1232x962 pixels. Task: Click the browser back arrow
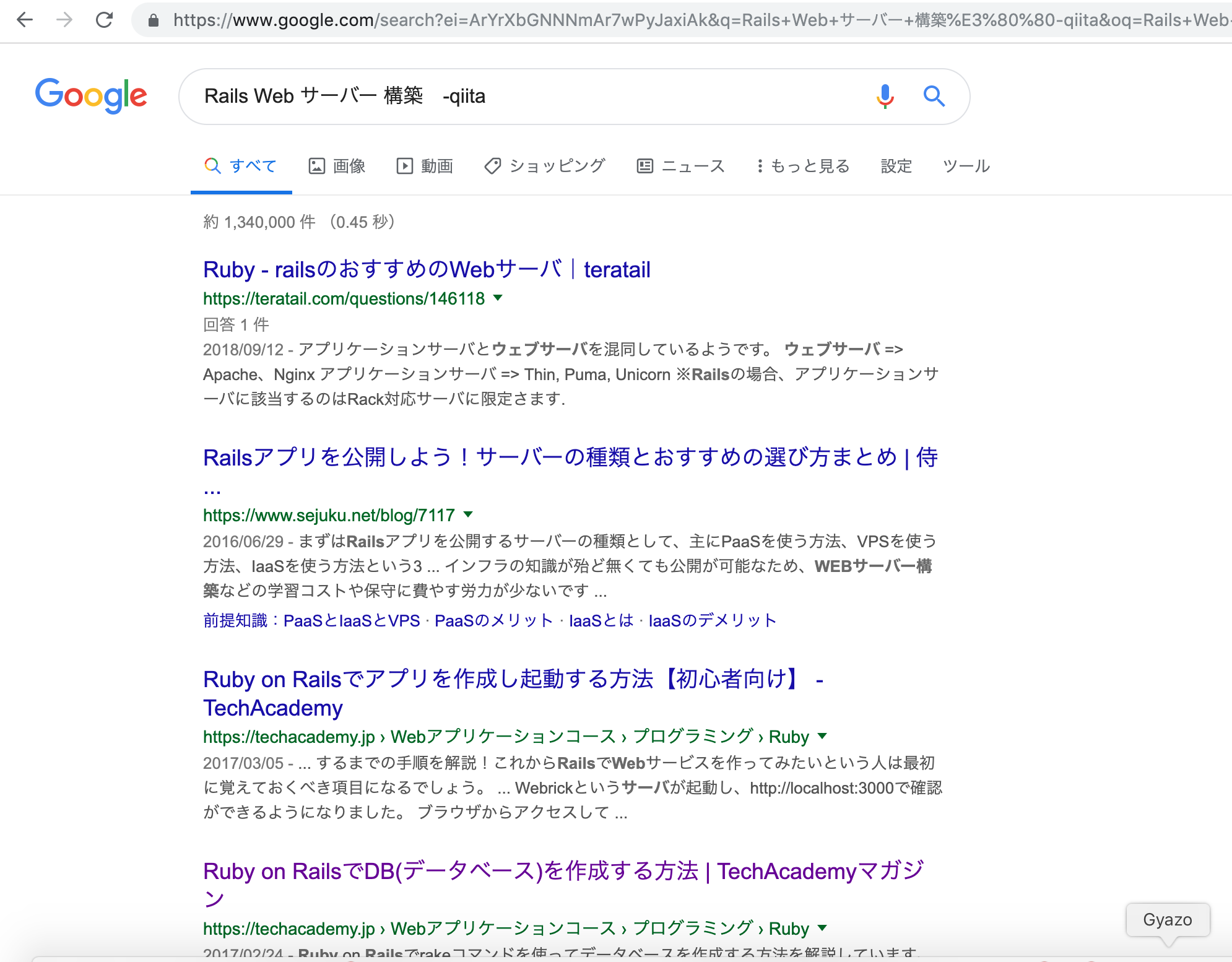tap(25, 20)
